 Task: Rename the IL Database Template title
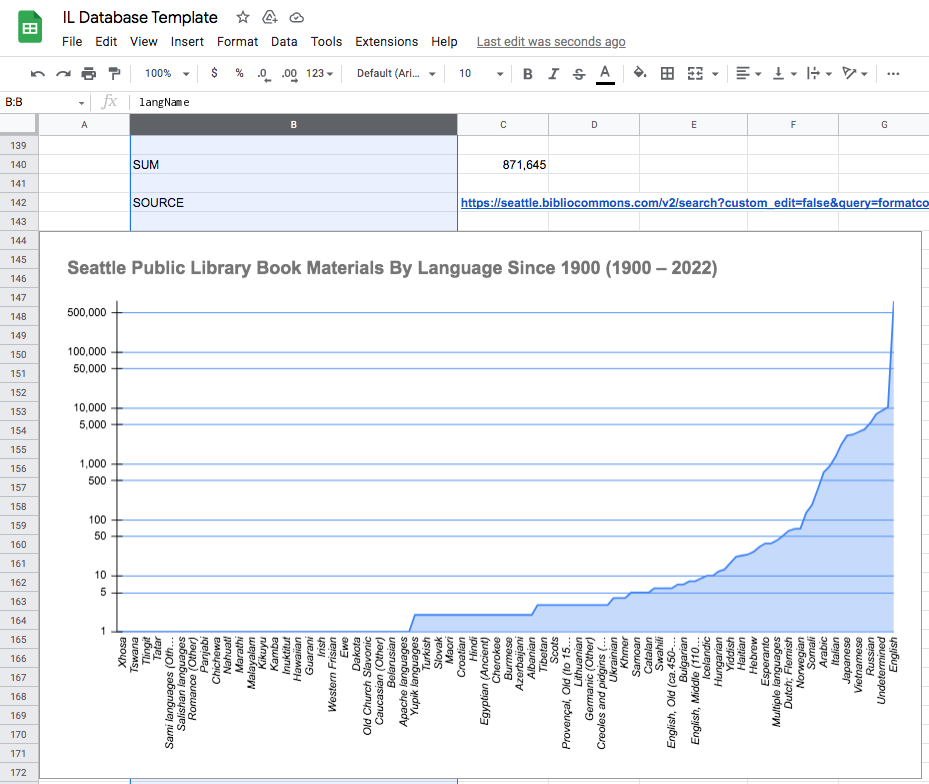(x=140, y=17)
